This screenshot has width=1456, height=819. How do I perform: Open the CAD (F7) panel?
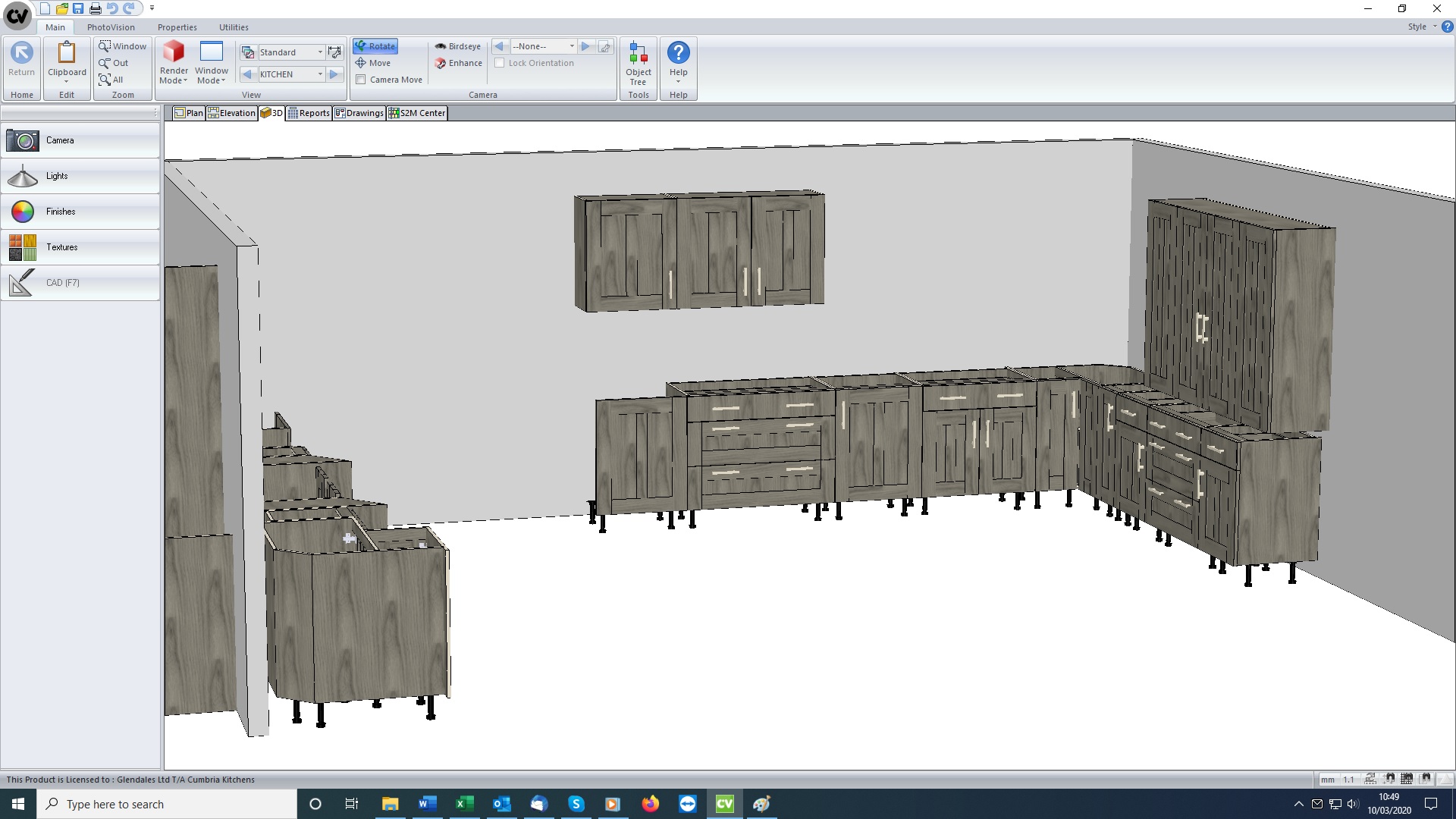coord(80,283)
